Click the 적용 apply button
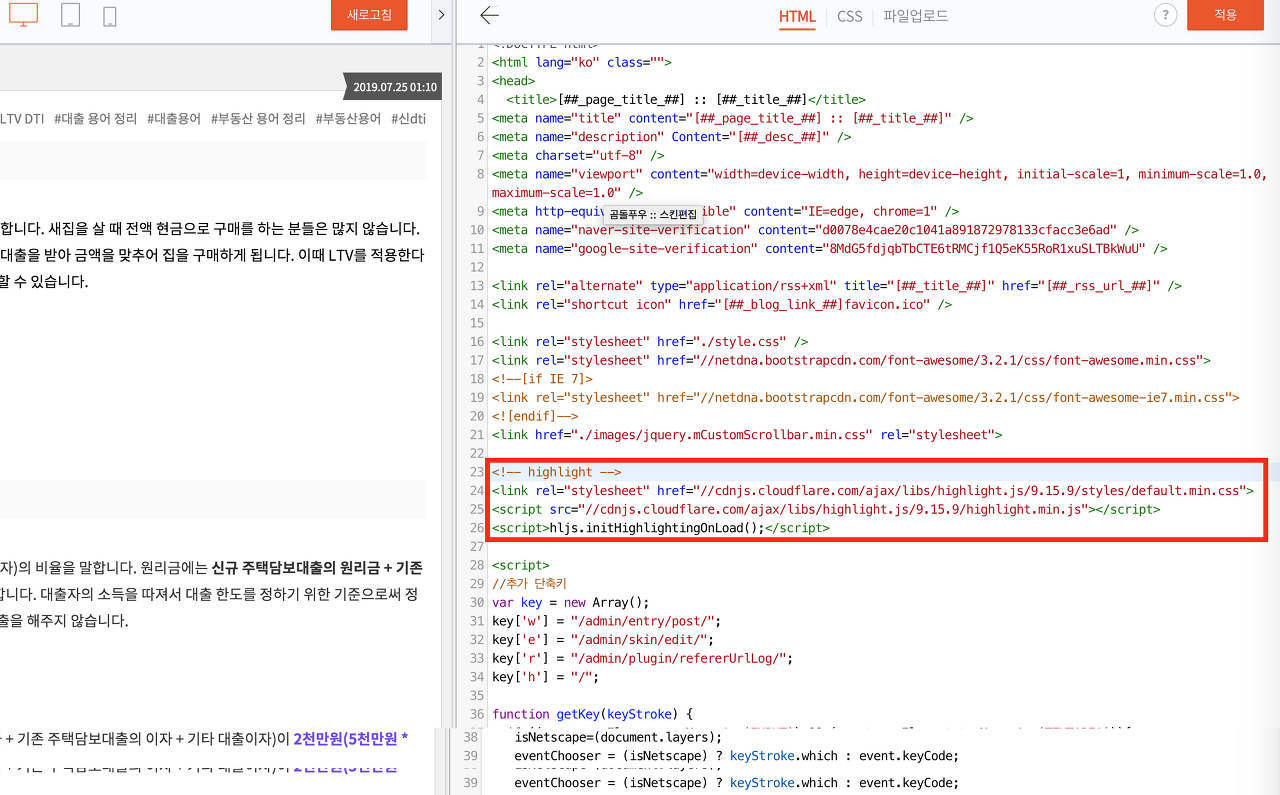Screen dimensions: 1280x795 coord(1225,15)
